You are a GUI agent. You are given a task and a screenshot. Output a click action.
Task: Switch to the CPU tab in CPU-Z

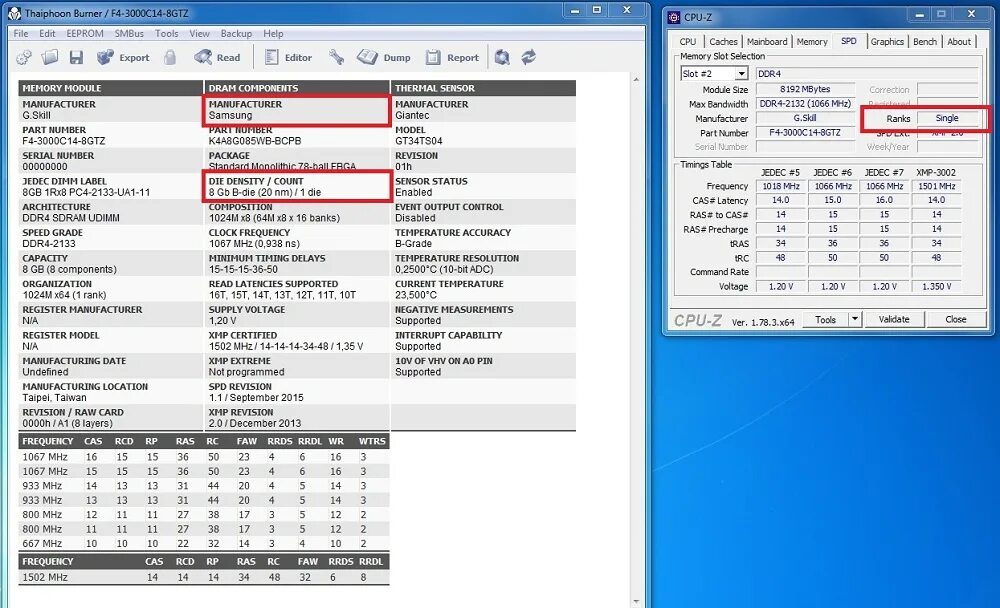[688, 41]
